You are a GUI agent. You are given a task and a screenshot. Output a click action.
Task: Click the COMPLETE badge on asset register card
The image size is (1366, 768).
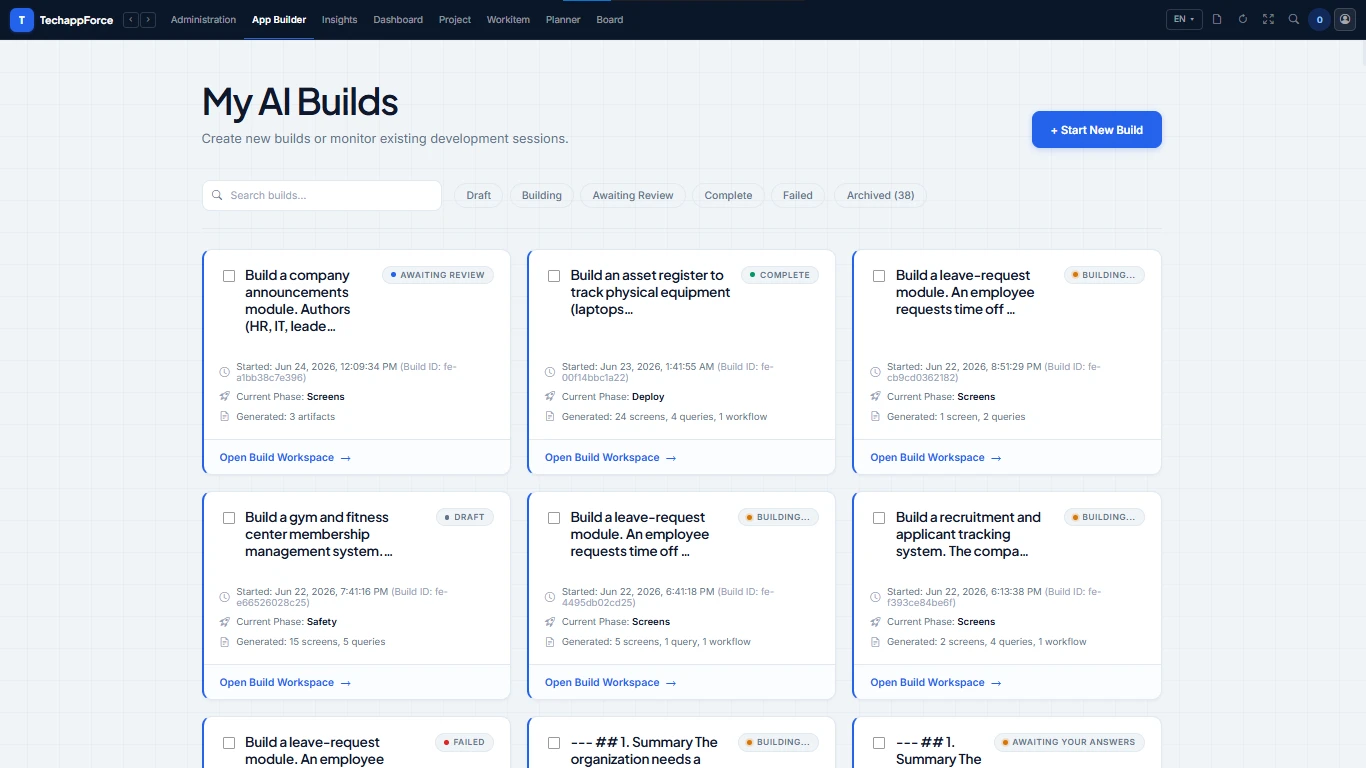[780, 275]
